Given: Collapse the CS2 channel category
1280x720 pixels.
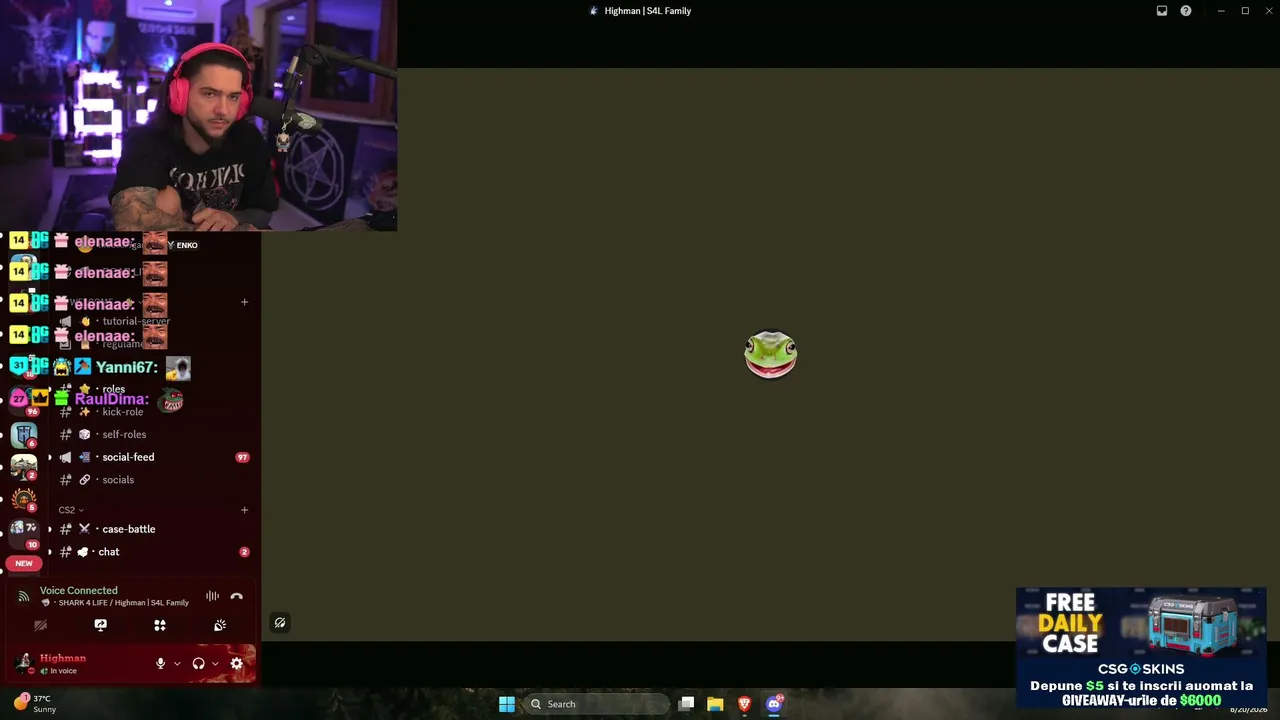Looking at the screenshot, I should 71,510.
